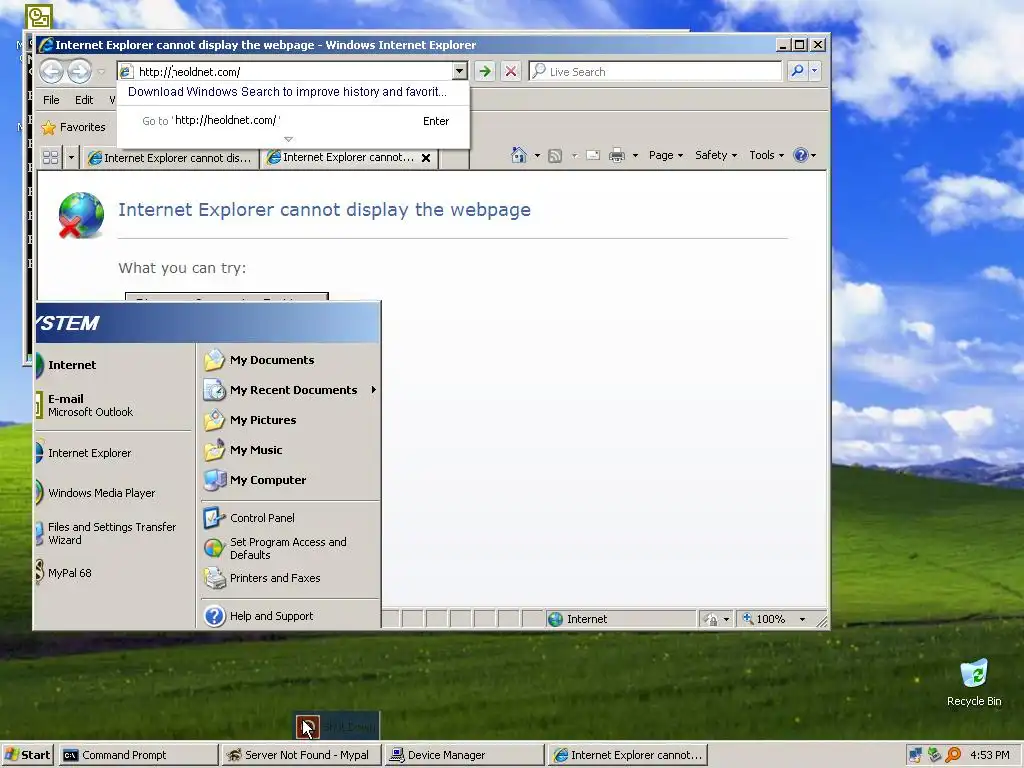Open the Page menu
Viewport: 1024px width, 768px height.
[x=665, y=155]
